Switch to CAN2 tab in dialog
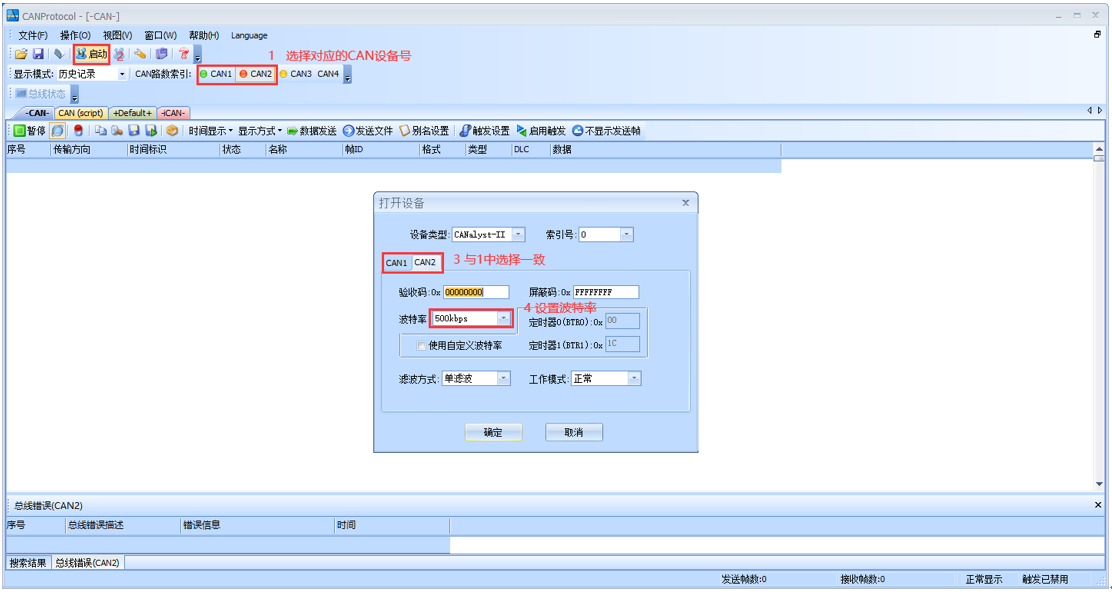The width and height of the screenshot is (1112, 592). click(x=426, y=263)
